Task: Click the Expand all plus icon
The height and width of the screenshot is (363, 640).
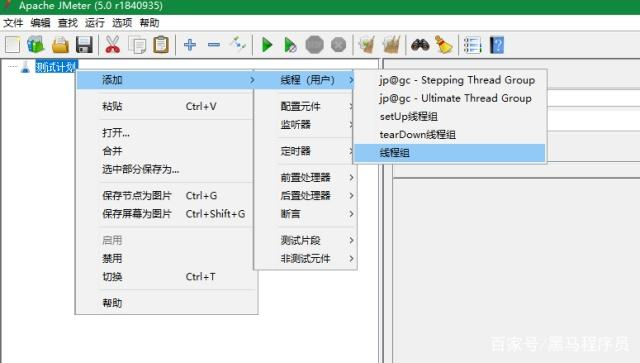Action: 190,45
